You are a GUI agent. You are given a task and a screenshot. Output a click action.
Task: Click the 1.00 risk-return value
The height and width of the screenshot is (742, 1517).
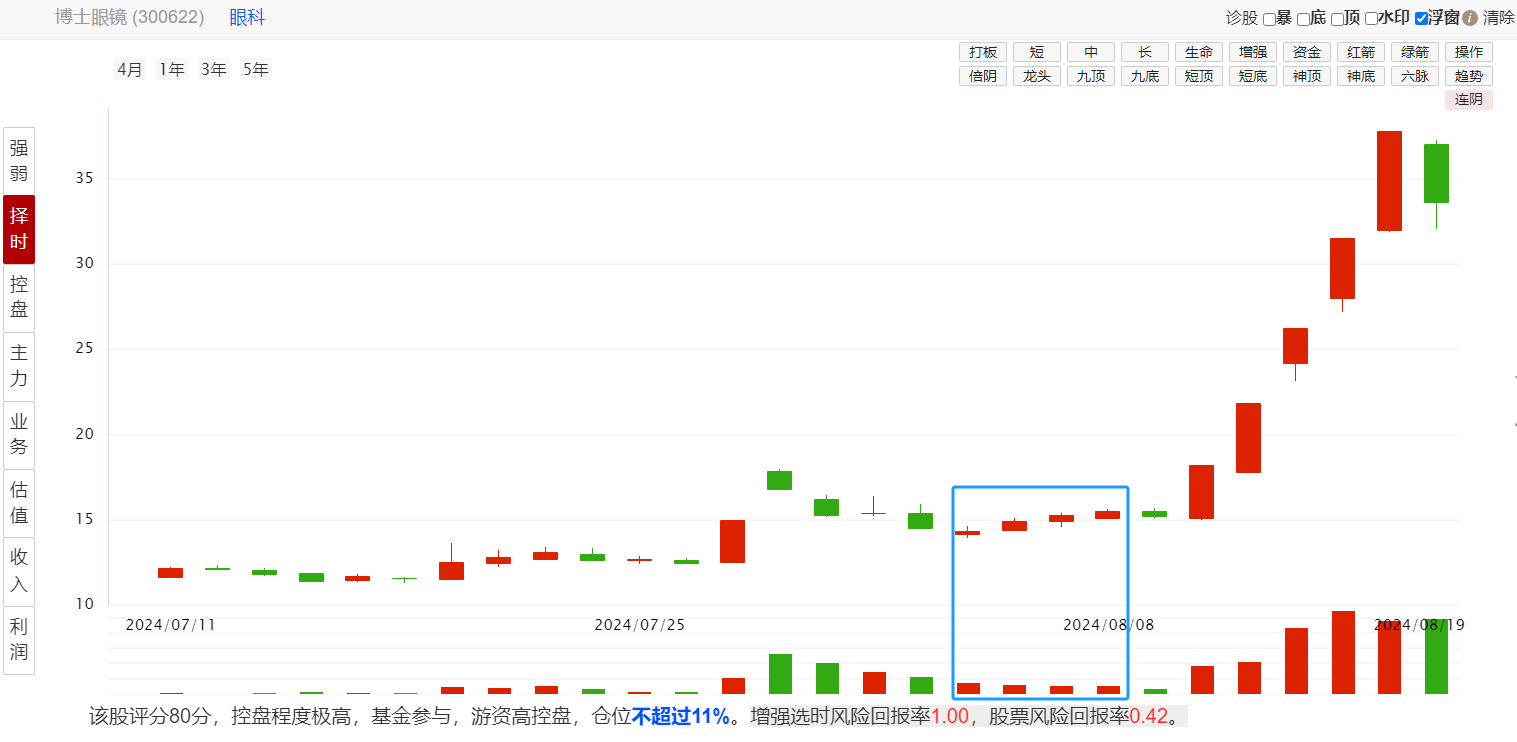[x=950, y=717]
